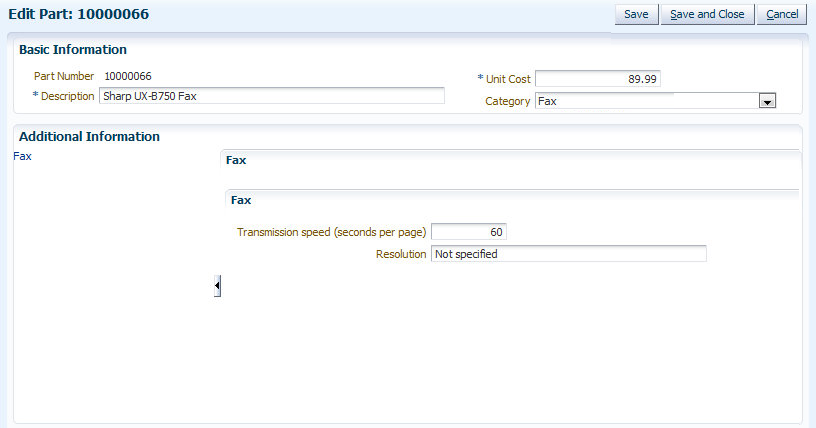This screenshot has width=816, height=428.
Task: Focus the Description input field
Action: [x=272, y=96]
